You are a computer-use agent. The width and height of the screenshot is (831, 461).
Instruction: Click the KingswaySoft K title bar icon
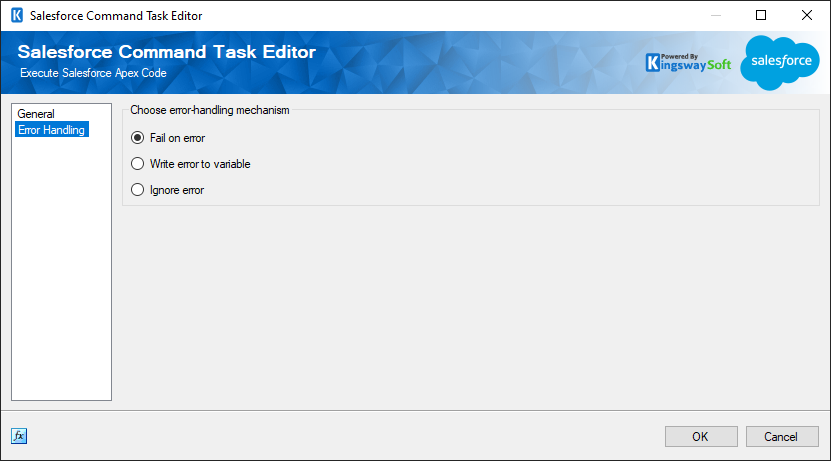click(17, 15)
